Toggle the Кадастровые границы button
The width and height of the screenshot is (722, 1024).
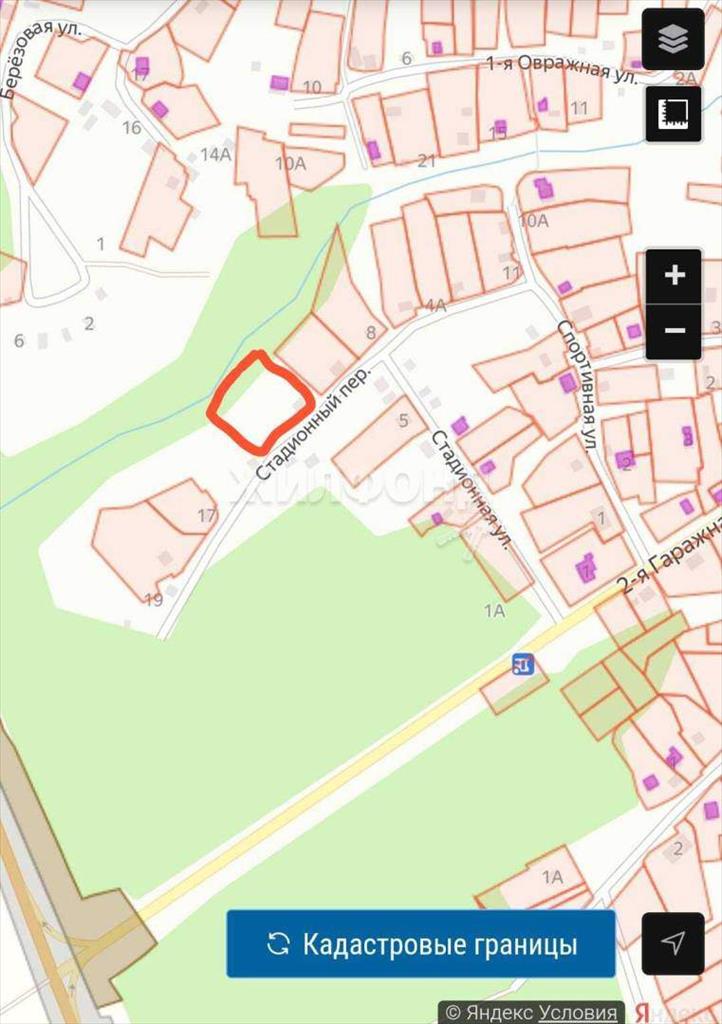click(421, 944)
